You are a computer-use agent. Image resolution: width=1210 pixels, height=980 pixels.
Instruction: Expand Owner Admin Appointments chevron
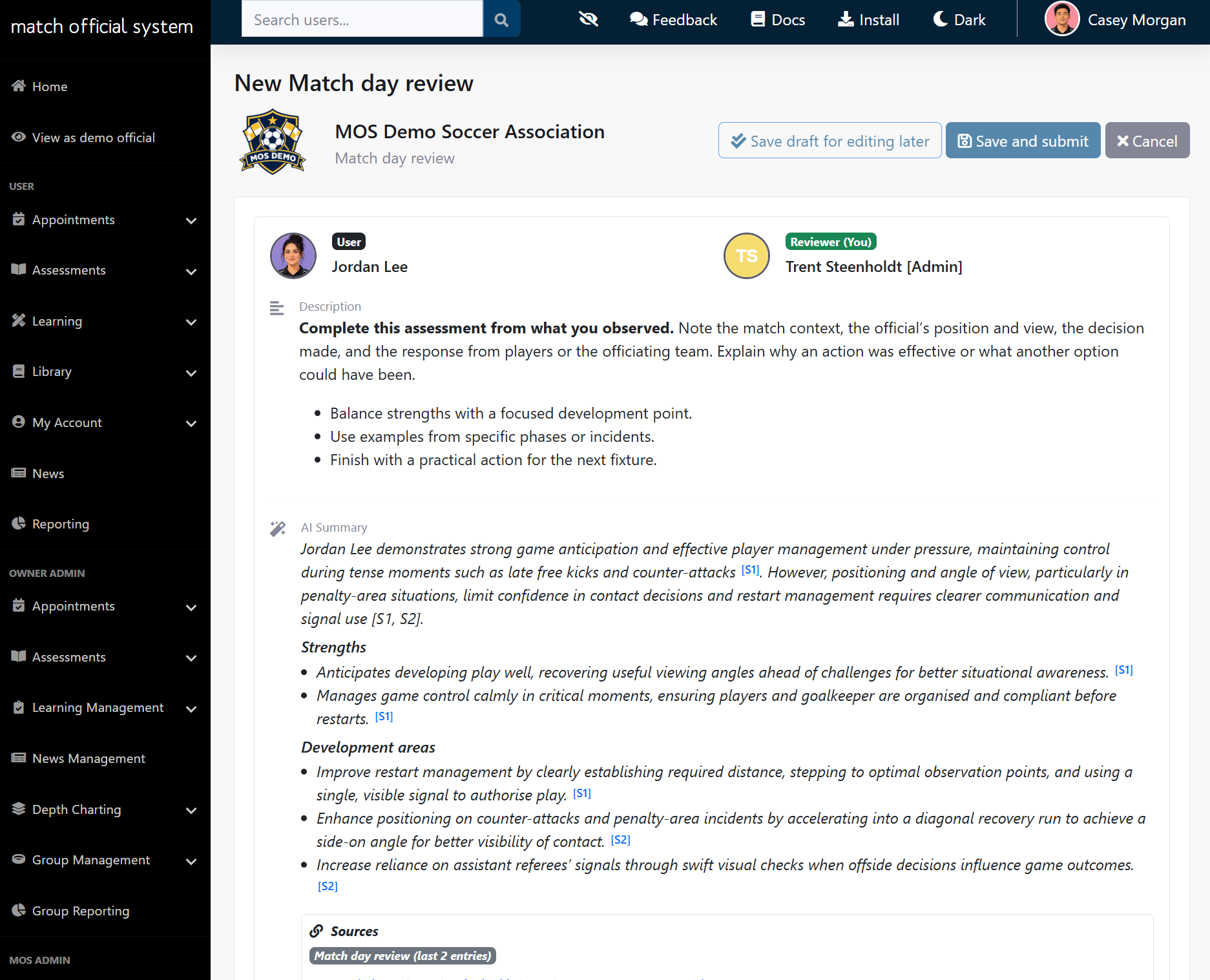[191, 607]
